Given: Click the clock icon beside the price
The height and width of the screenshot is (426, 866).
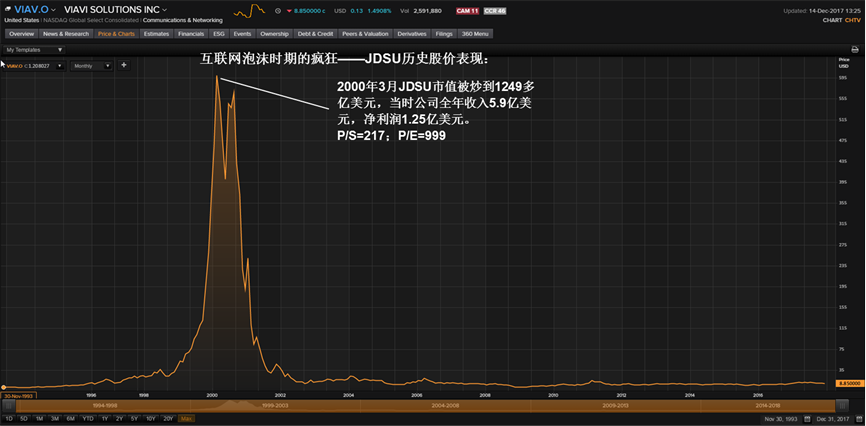Looking at the screenshot, I should point(278,10).
